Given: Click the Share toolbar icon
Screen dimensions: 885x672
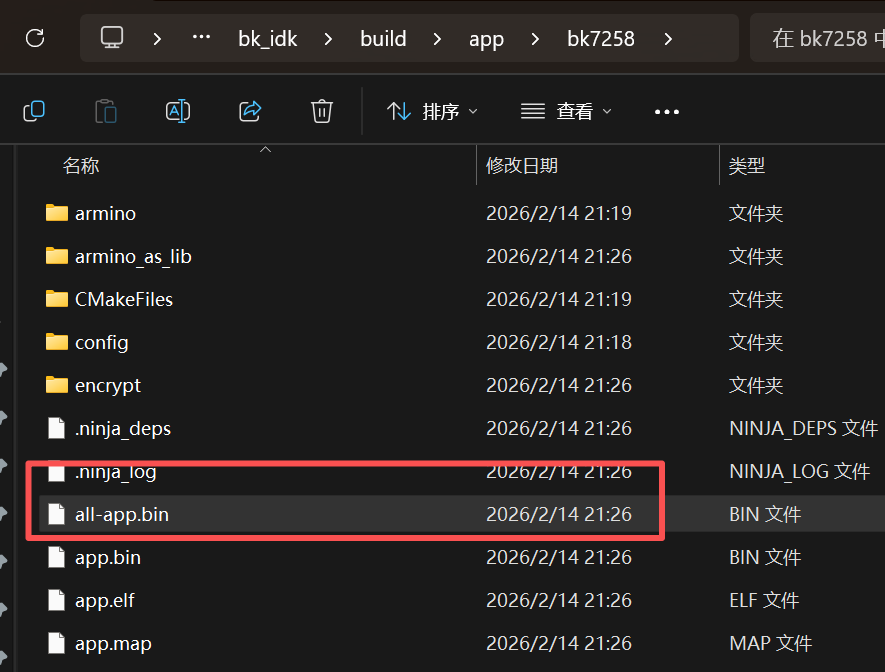Looking at the screenshot, I should coord(250,111).
